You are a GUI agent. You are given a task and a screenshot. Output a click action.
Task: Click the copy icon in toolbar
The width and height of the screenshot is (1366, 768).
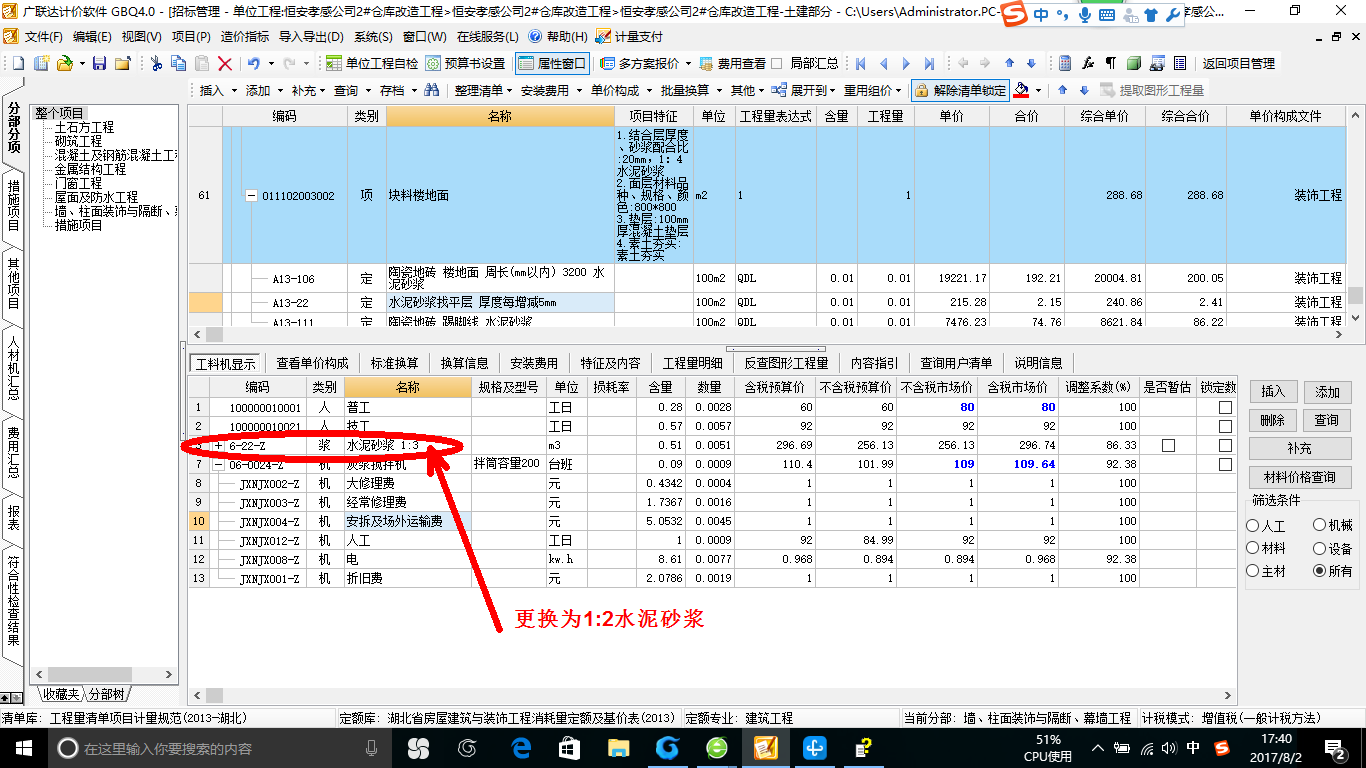pos(179,63)
